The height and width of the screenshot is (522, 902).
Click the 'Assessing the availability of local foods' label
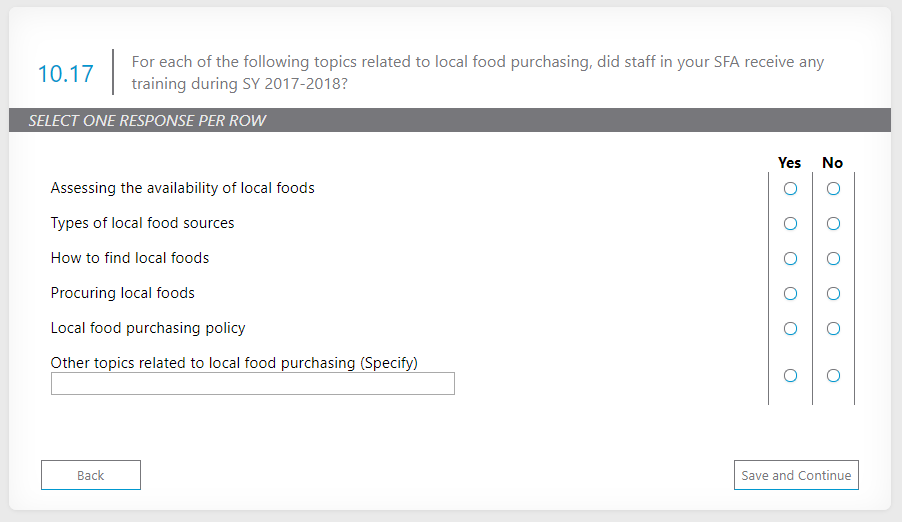(182, 188)
